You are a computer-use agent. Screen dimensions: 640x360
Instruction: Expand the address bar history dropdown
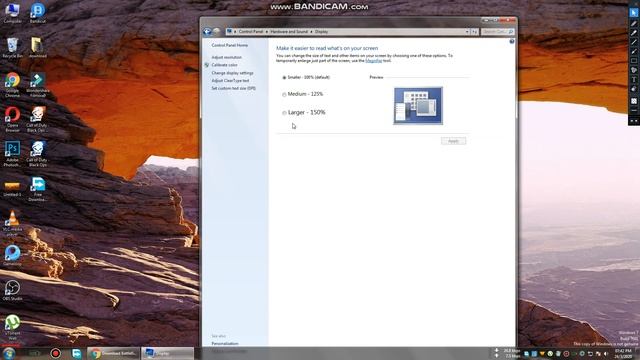pos(467,31)
